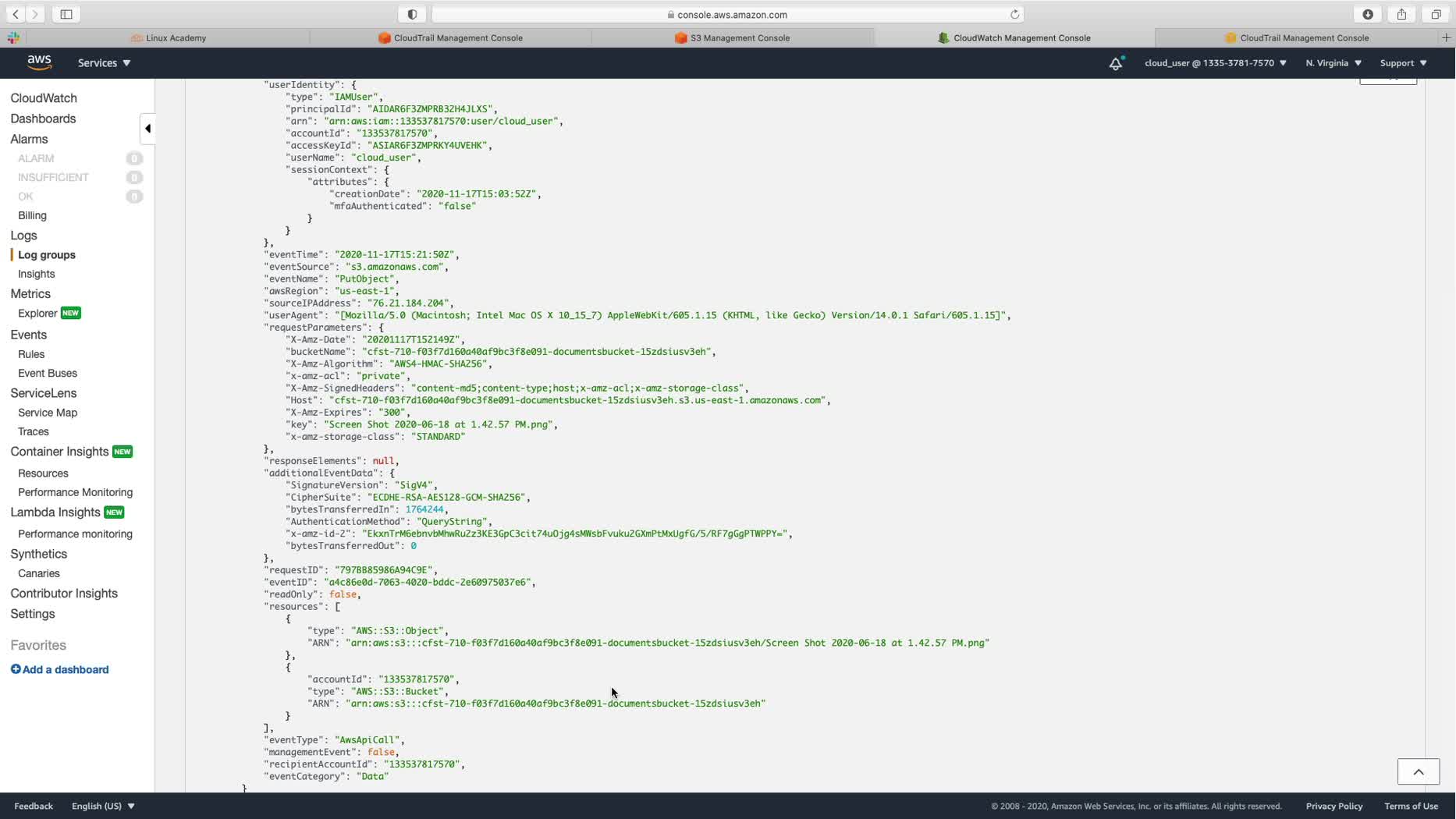Show INSUFFICIENT data alarms
Screen dimensions: 1456x819
pyautogui.click(x=53, y=177)
